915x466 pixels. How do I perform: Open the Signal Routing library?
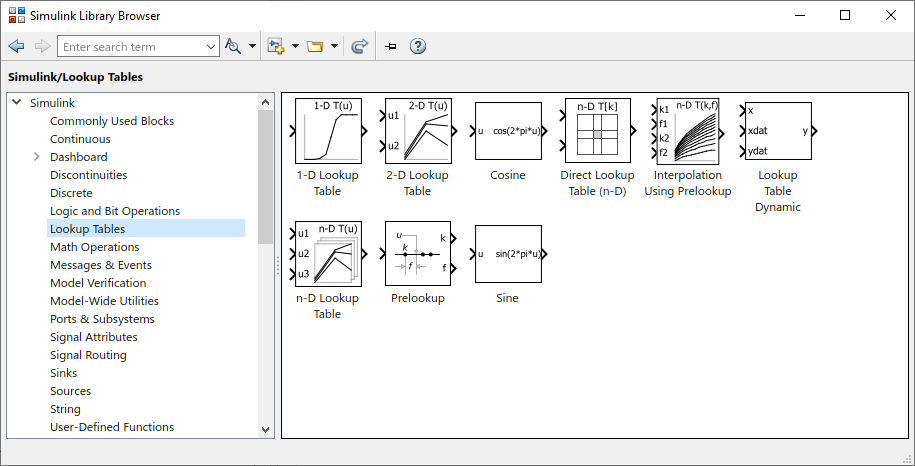pyautogui.click(x=88, y=355)
